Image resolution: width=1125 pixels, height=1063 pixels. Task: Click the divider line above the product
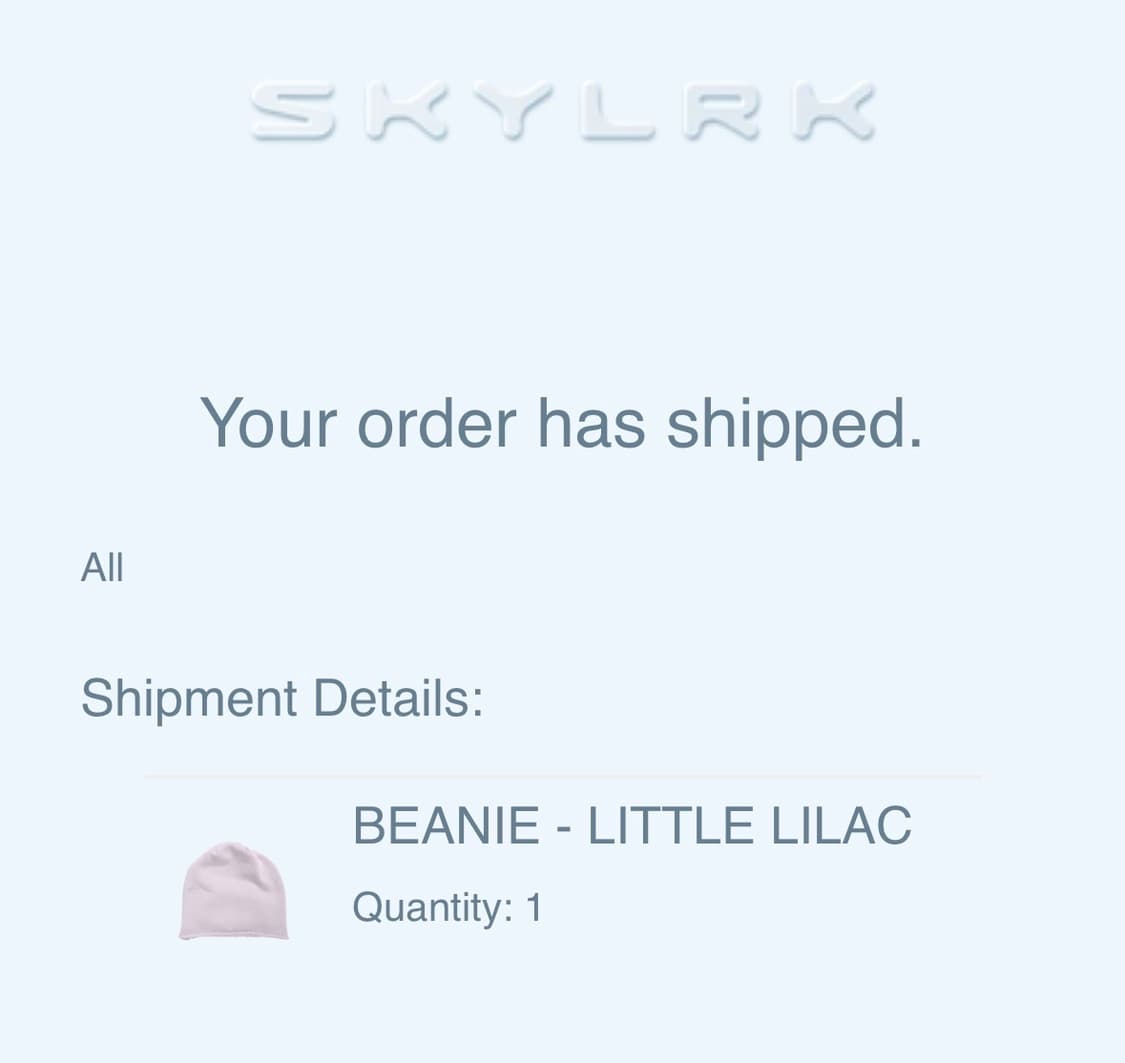(562, 776)
